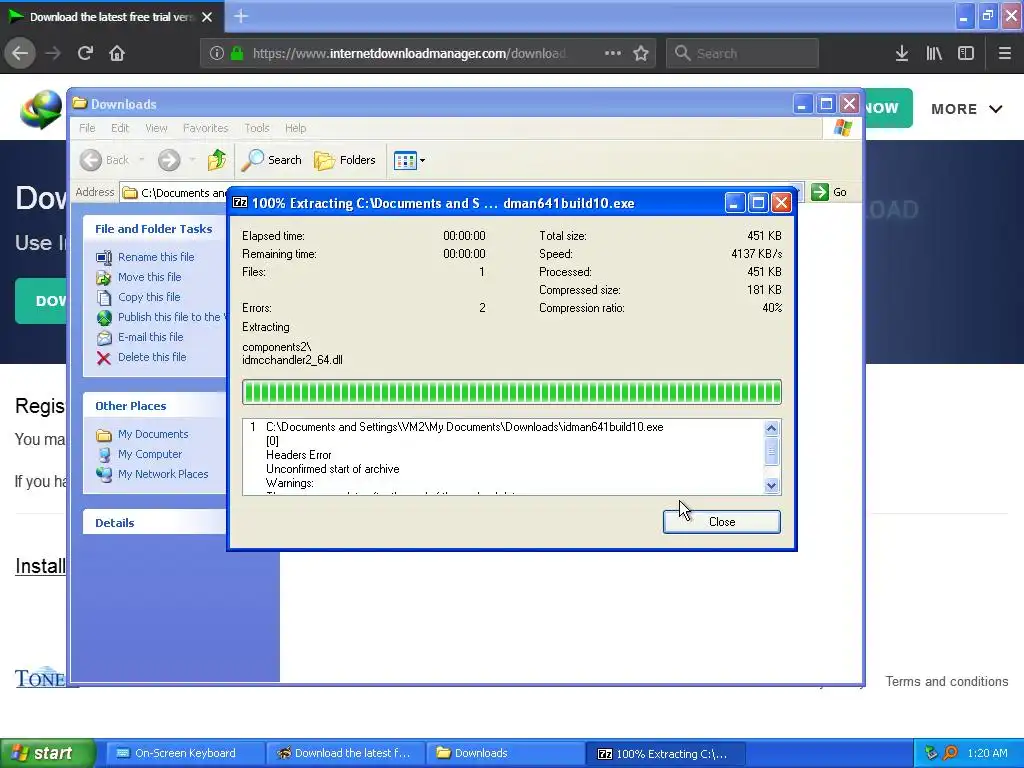
Task: Minimize the 7-Zip extracting dialog
Action: point(734,202)
